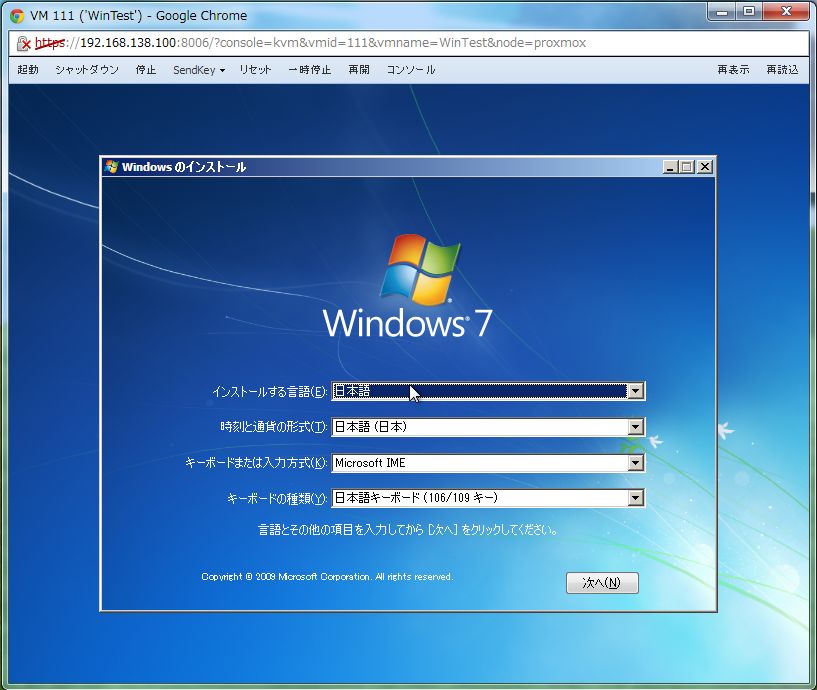Click the 停止 (Stop) toolbar button

click(x=145, y=70)
